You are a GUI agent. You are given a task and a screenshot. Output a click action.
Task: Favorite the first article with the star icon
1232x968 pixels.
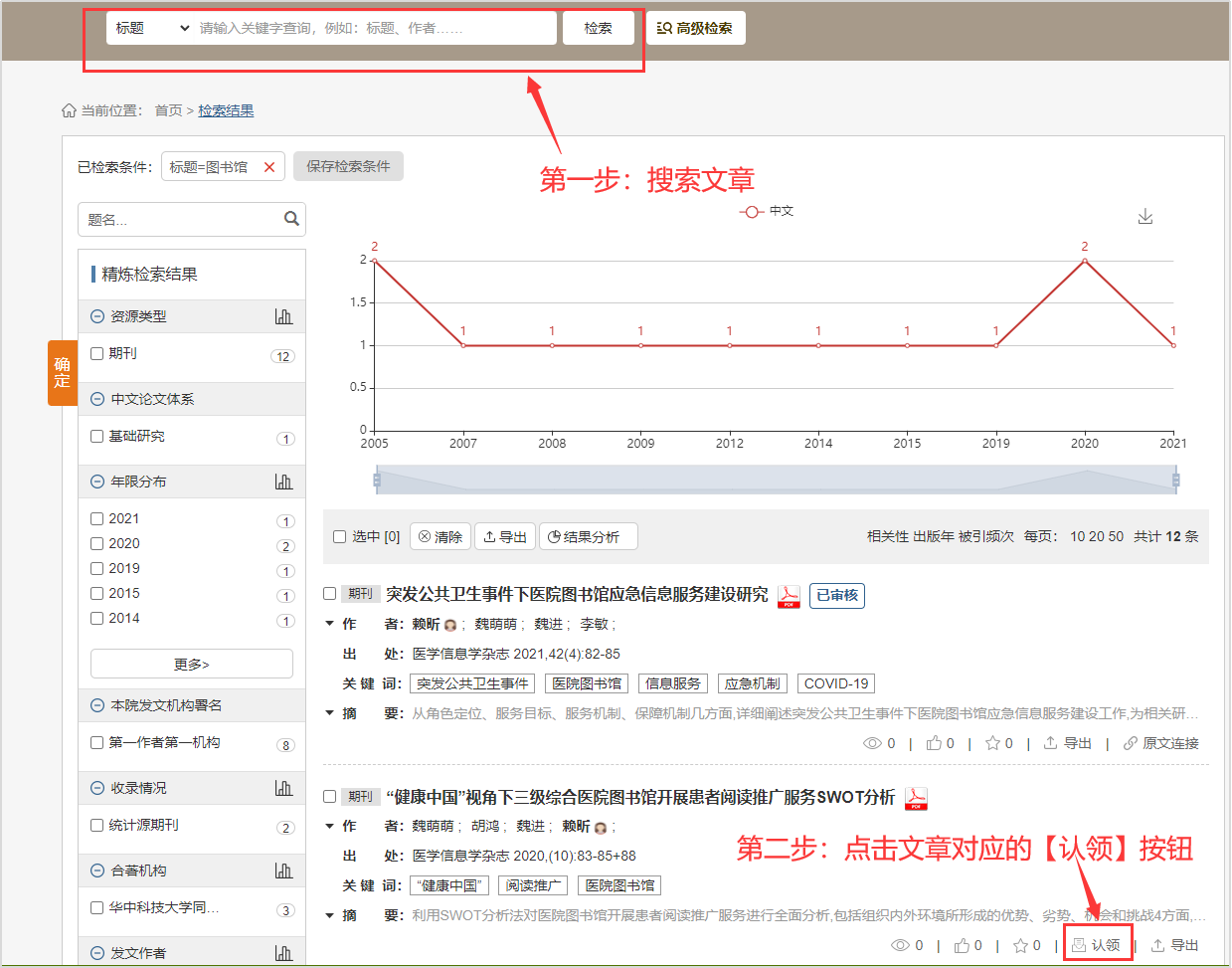[992, 743]
